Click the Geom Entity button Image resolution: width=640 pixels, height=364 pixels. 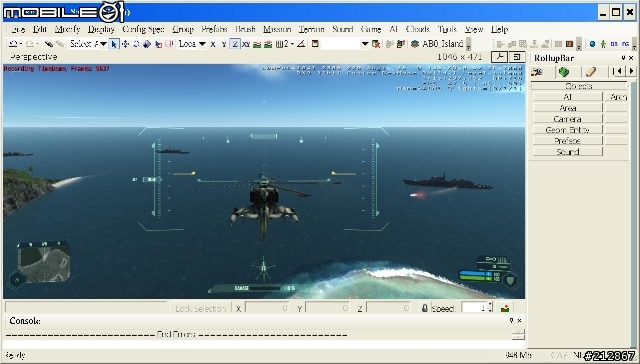pyautogui.click(x=567, y=130)
